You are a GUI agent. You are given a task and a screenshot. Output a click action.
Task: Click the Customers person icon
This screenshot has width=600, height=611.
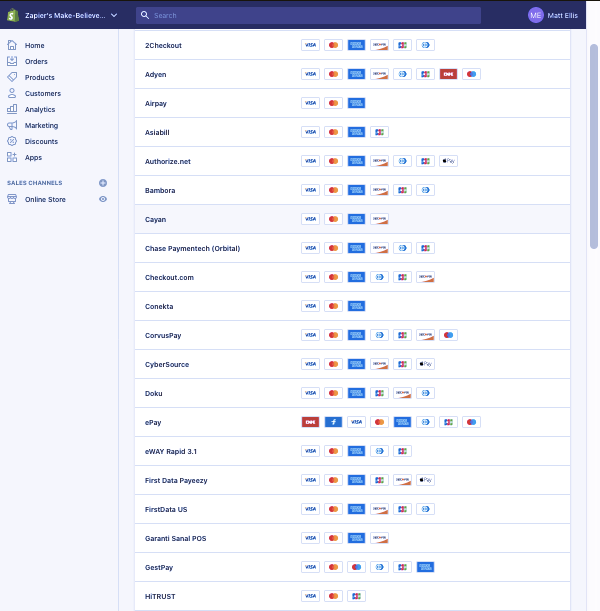click(x=12, y=93)
